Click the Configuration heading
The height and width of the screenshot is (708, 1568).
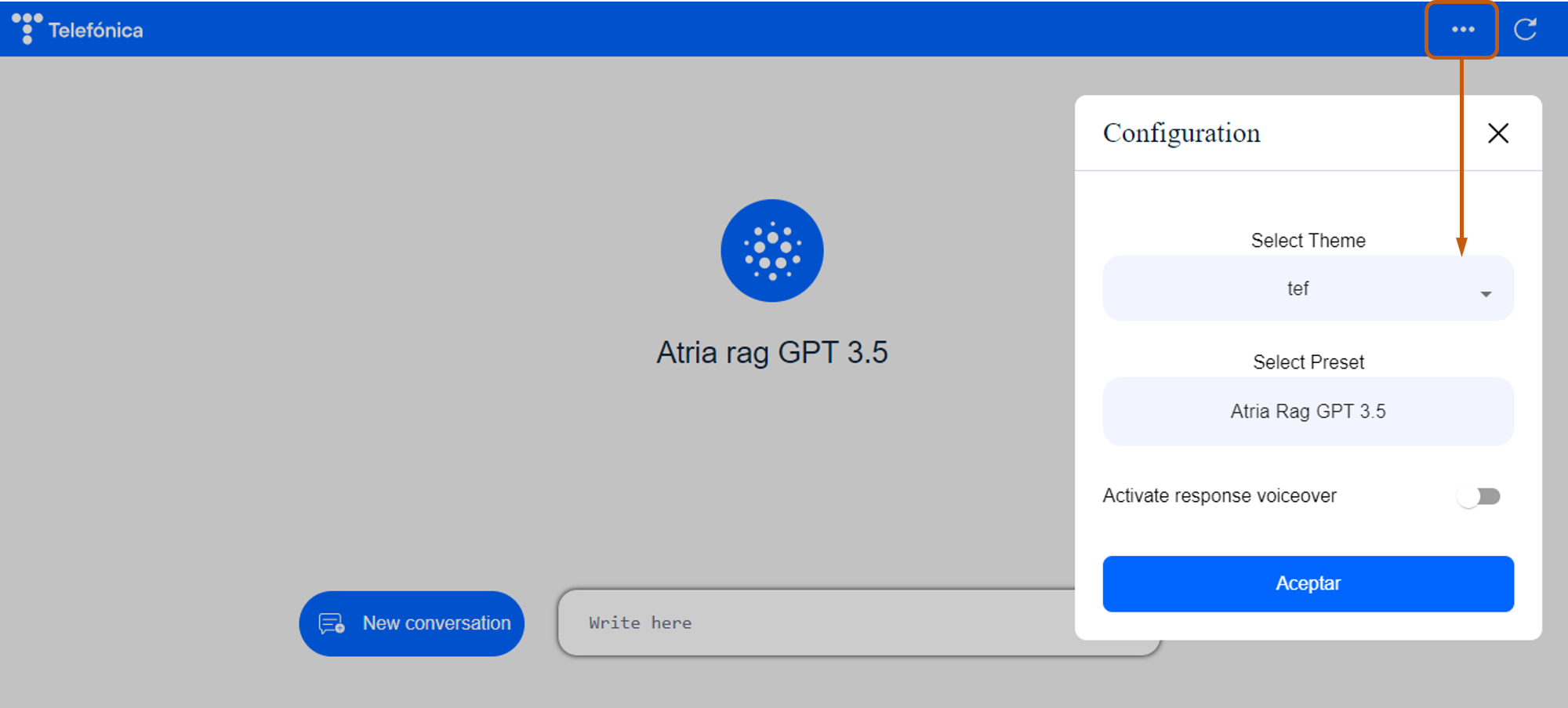click(x=1181, y=134)
